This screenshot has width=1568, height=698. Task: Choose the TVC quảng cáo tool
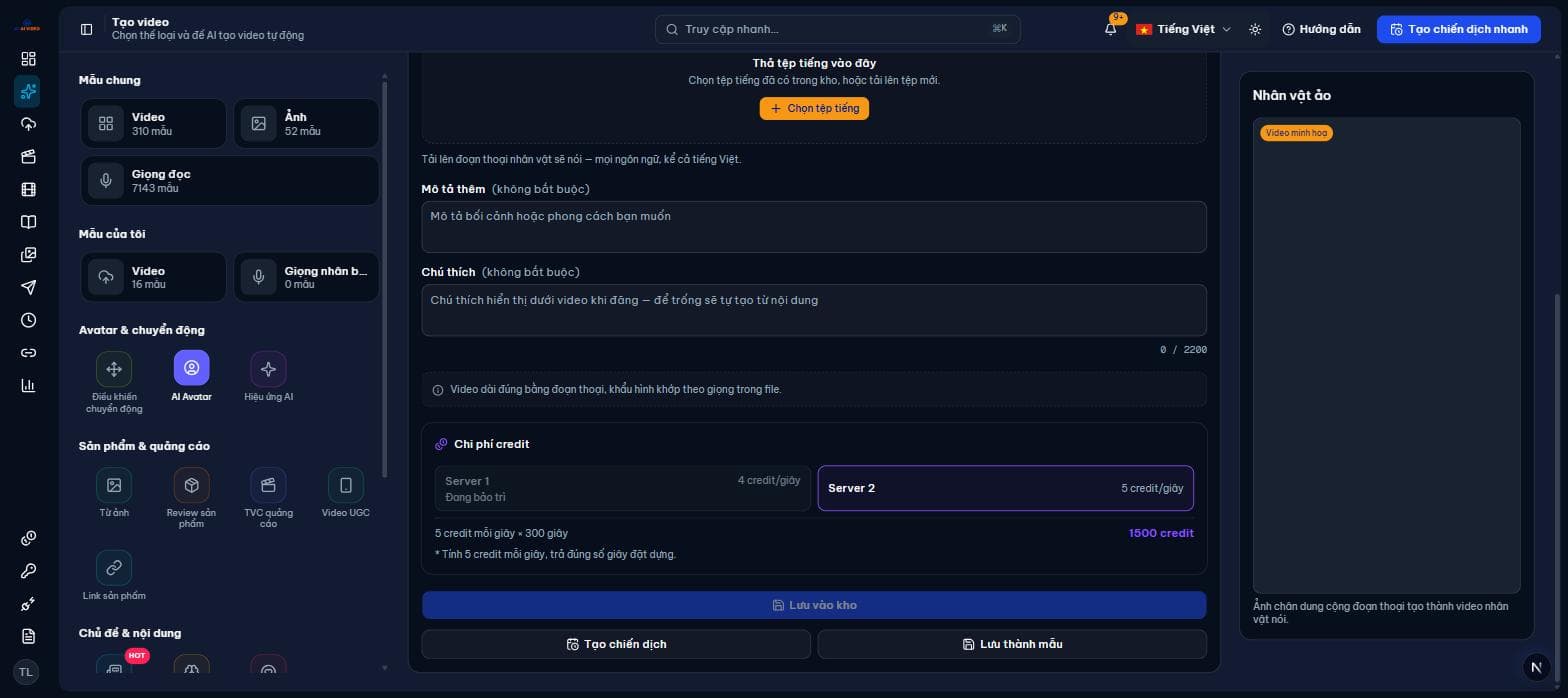268,498
